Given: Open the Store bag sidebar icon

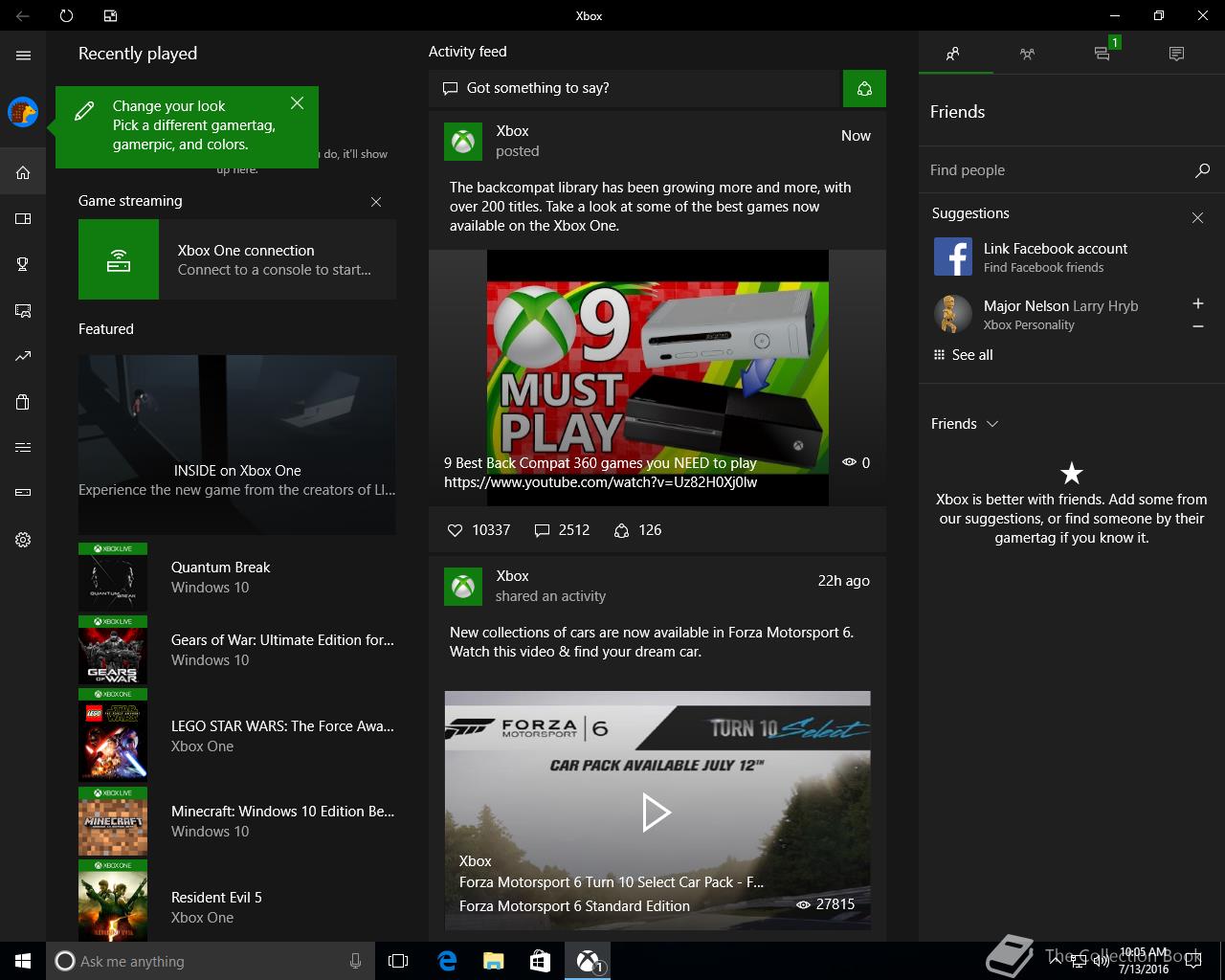Looking at the screenshot, I should click(x=23, y=402).
